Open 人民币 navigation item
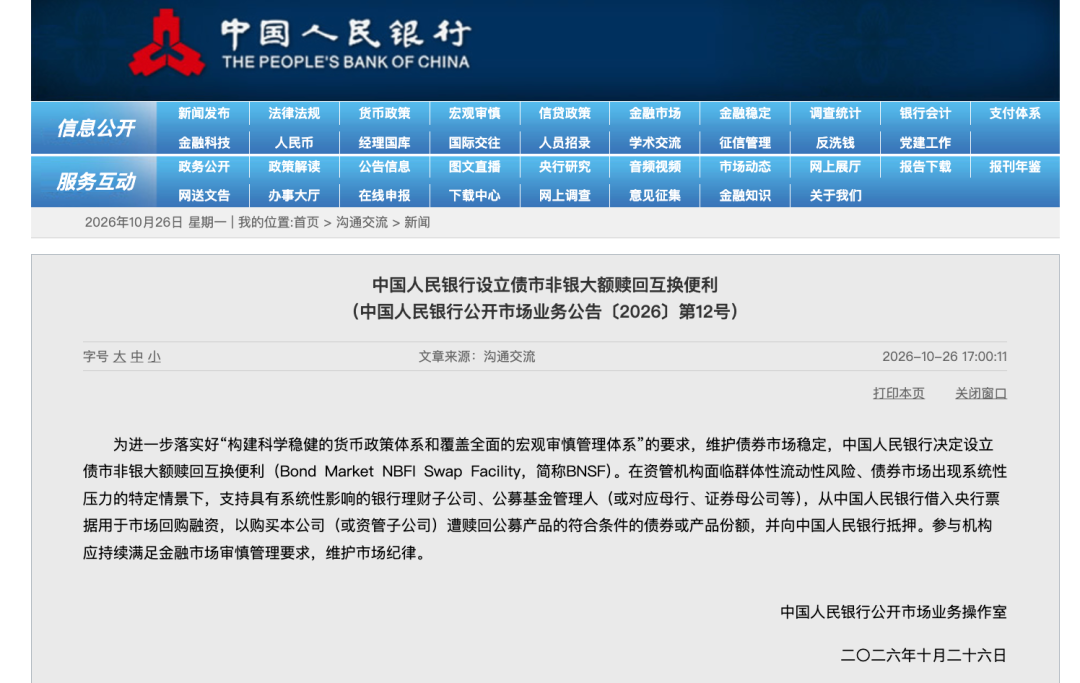Screen dimensions: 1080x683 [x=294, y=143]
